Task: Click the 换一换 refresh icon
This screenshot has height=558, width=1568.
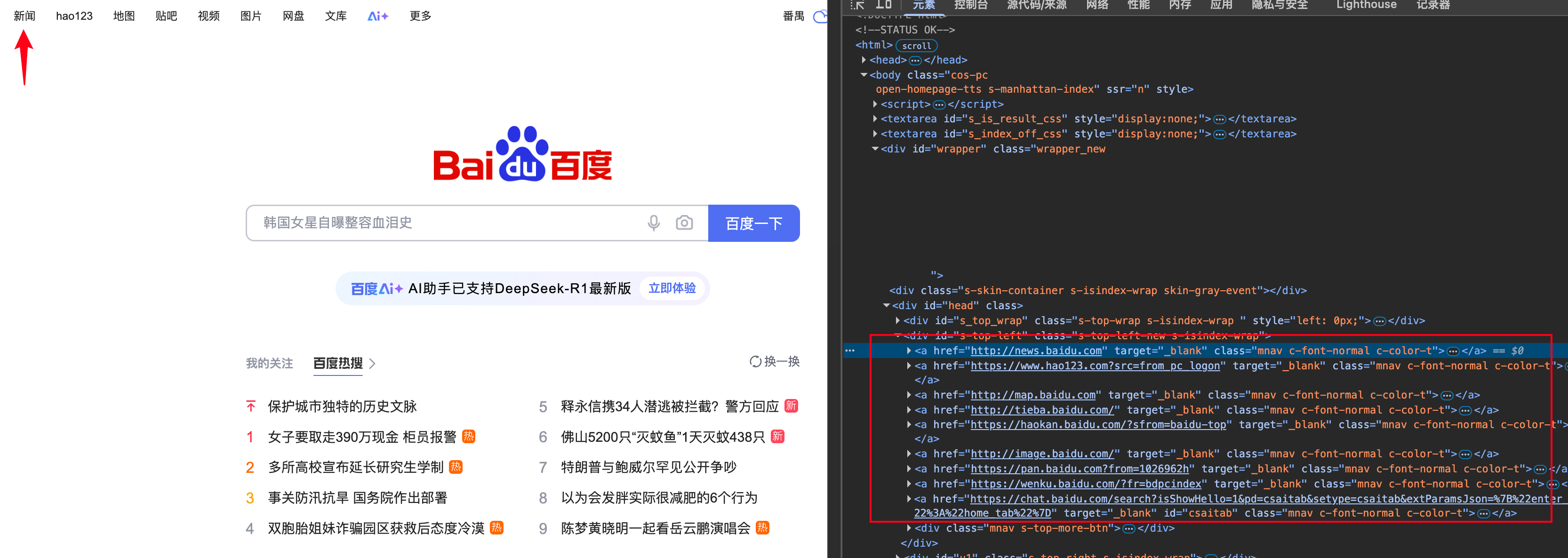Action: tap(755, 362)
